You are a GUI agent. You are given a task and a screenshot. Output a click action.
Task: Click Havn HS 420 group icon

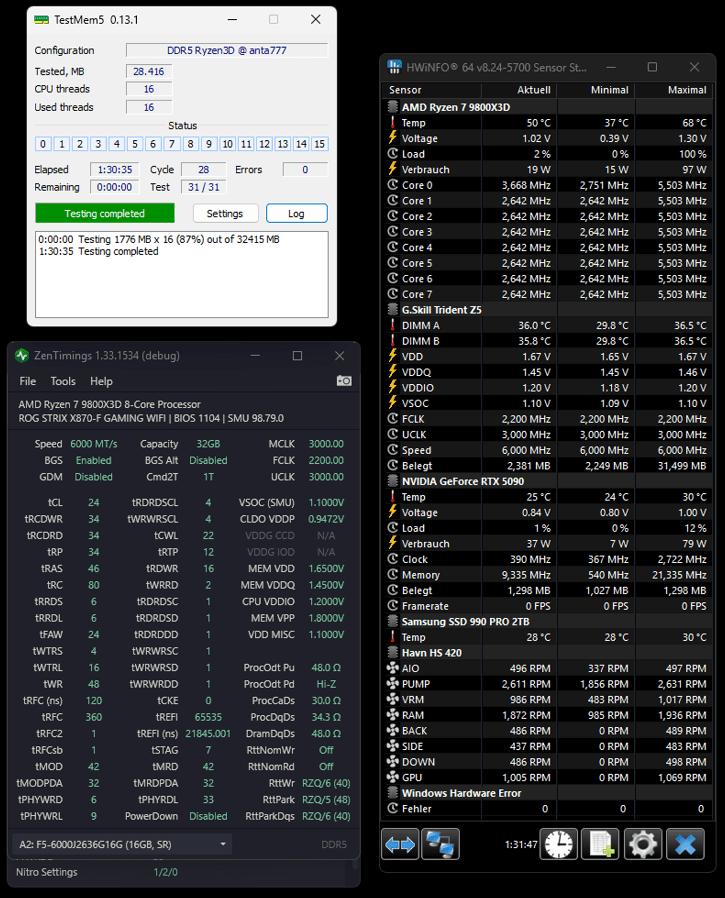click(x=392, y=652)
